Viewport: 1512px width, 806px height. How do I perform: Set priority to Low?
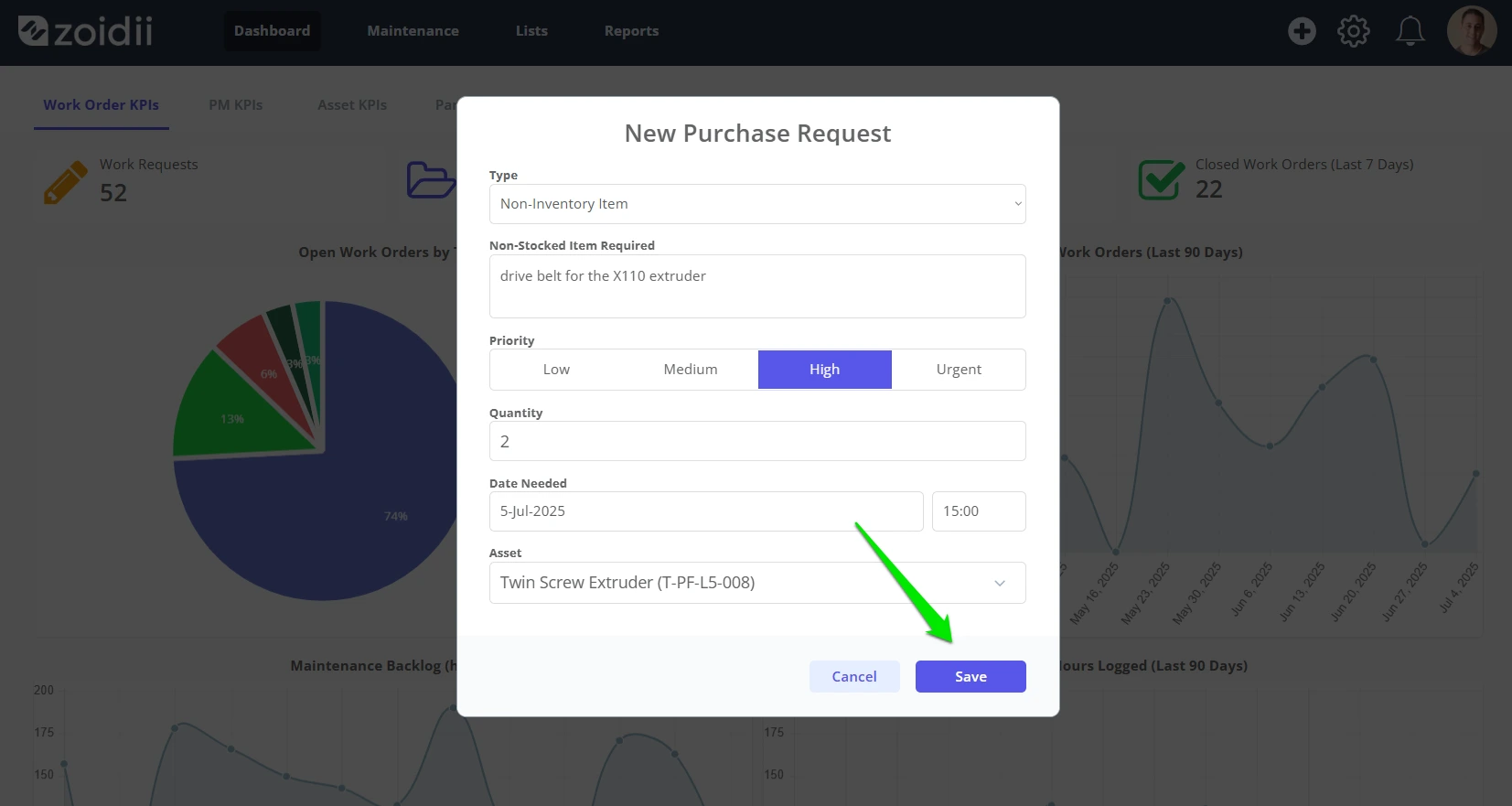click(x=556, y=370)
